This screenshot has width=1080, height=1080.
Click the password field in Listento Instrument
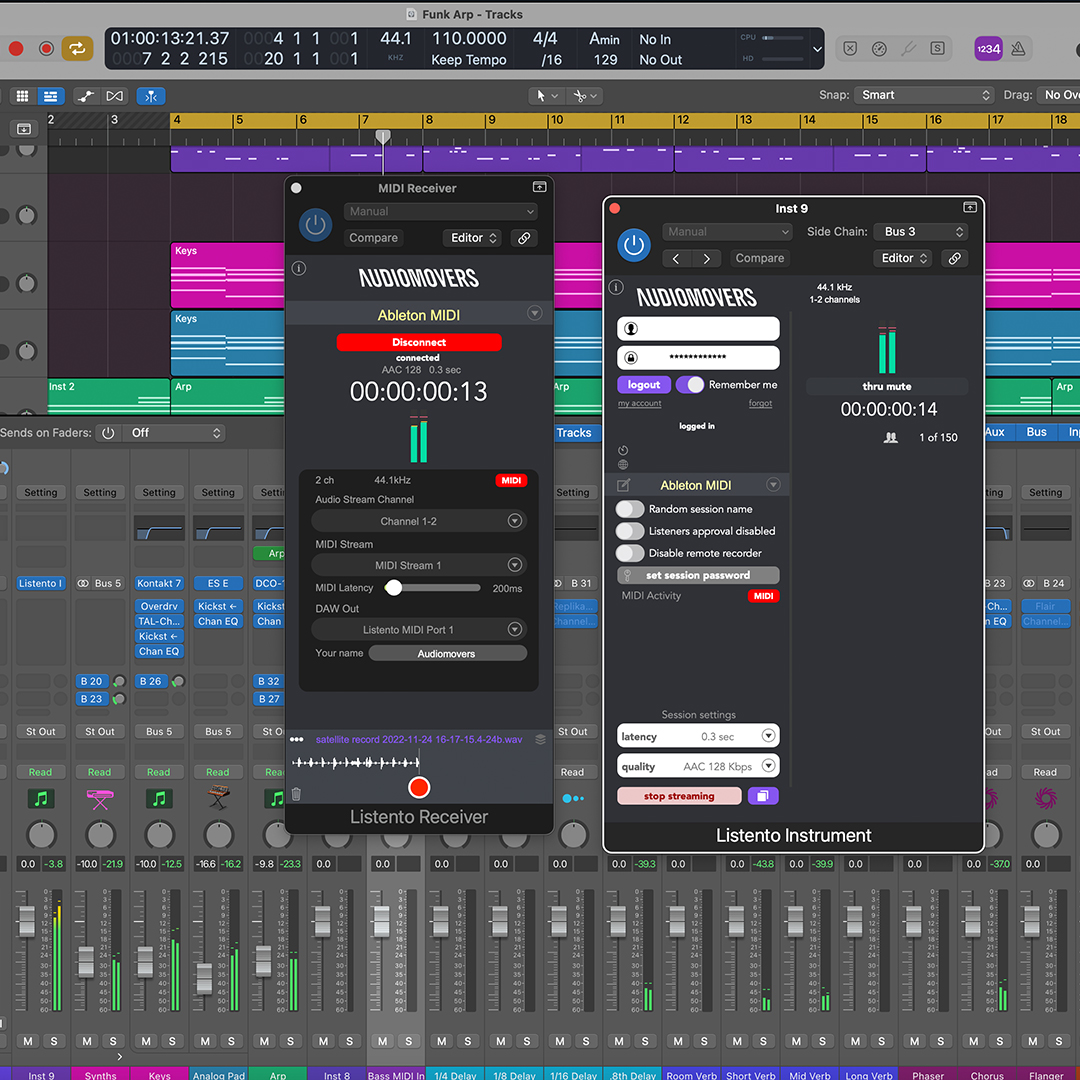698,357
